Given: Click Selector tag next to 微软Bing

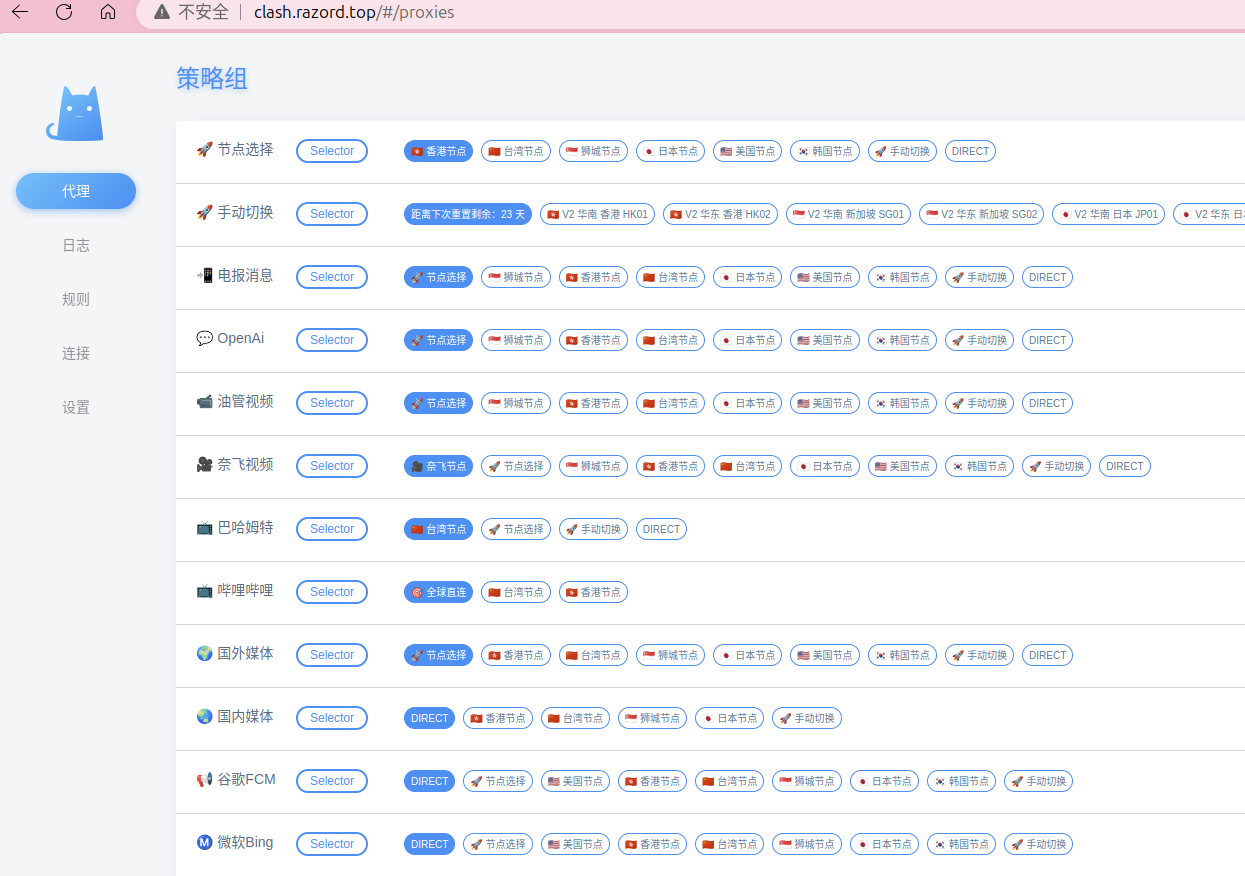Looking at the screenshot, I should point(331,844).
